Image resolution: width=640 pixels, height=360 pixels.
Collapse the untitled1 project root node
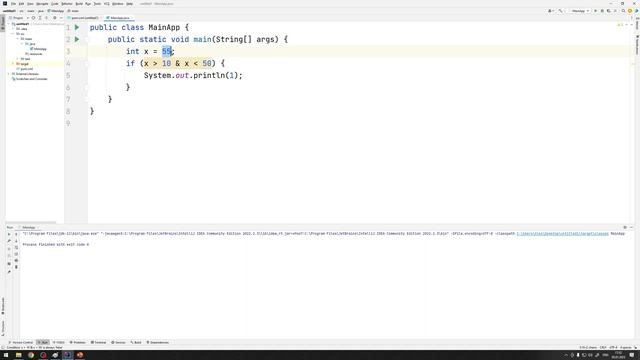(9, 24)
